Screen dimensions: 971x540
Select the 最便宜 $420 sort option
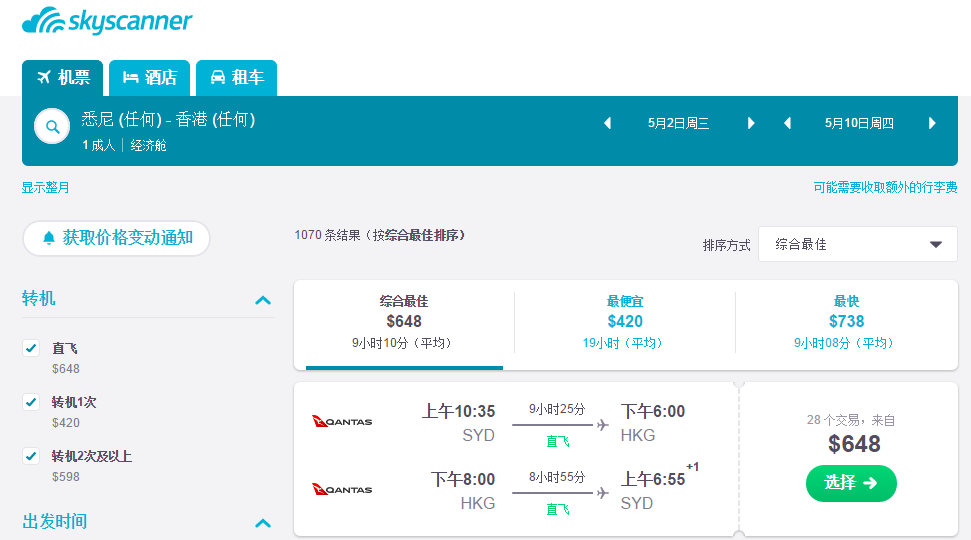(625, 322)
